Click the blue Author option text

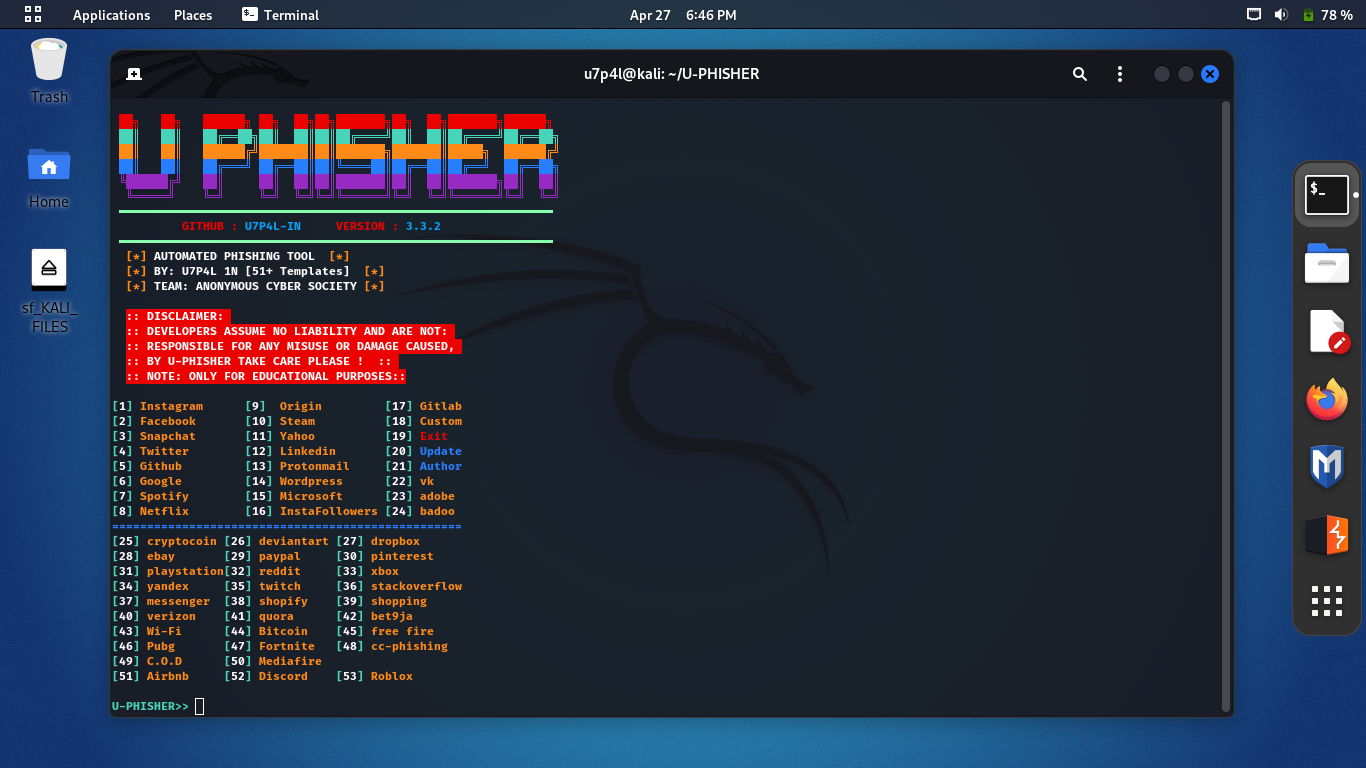click(x=441, y=466)
